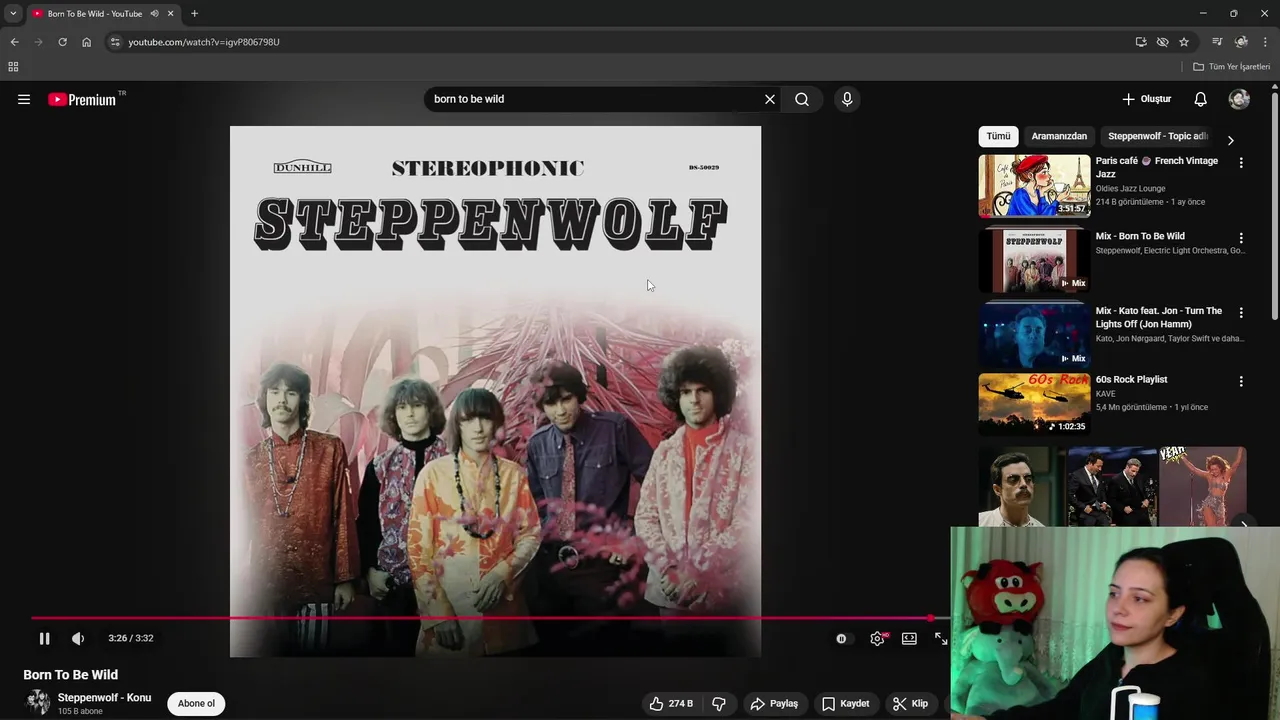Share the video using Paylaş

tap(774, 704)
